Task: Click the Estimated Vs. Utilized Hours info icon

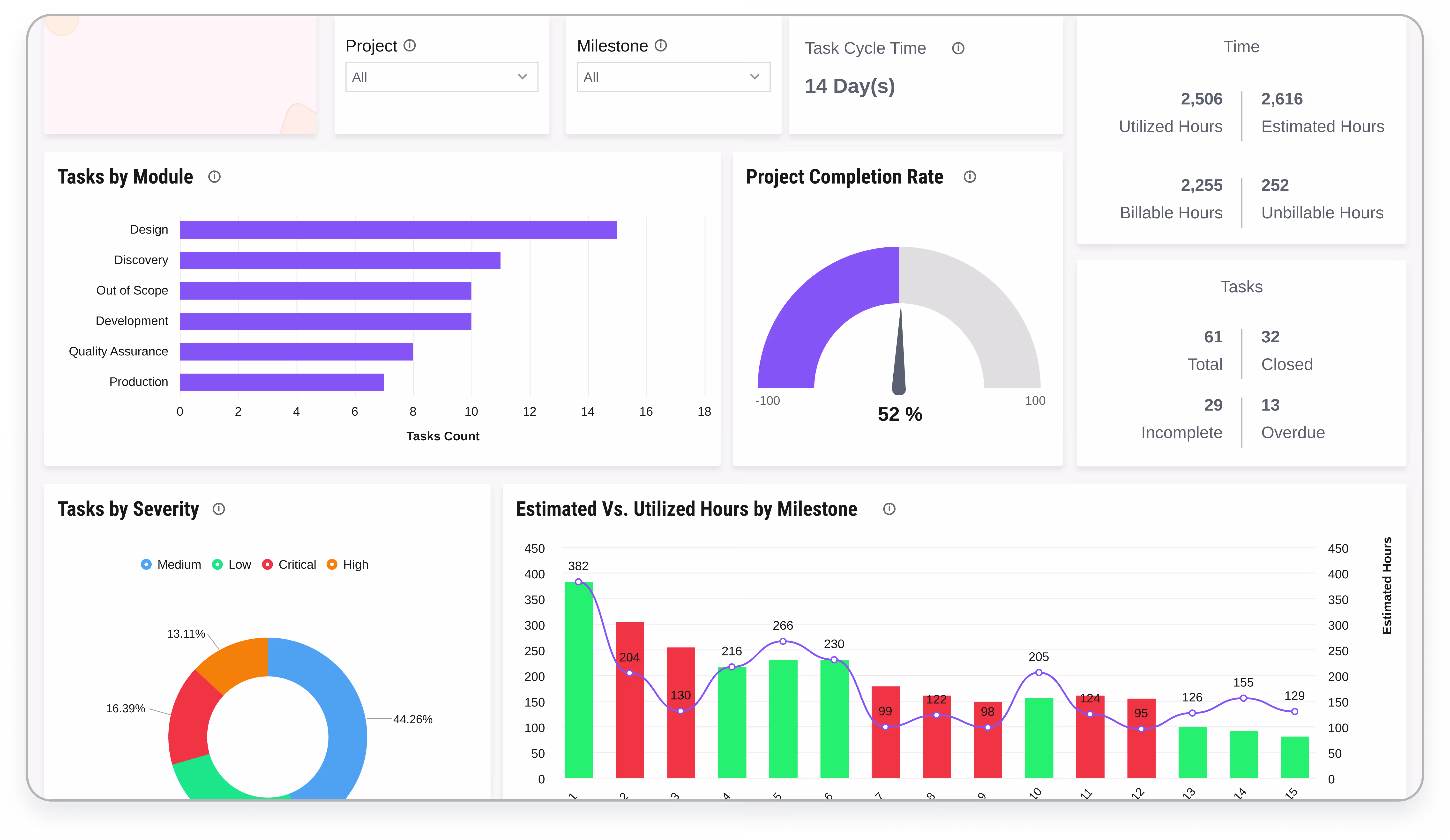Action: click(889, 509)
